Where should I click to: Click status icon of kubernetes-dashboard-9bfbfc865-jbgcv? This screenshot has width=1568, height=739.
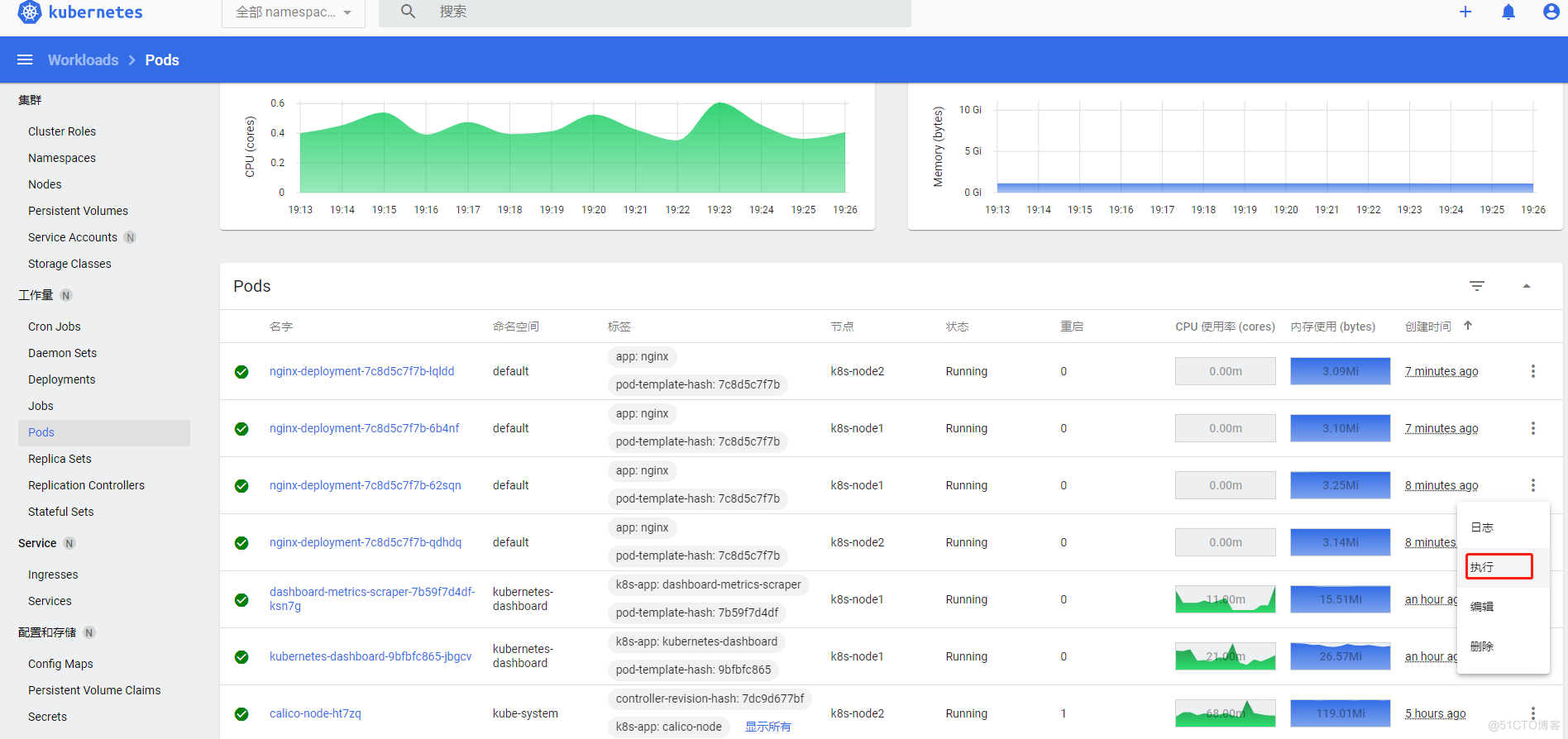pyautogui.click(x=241, y=657)
